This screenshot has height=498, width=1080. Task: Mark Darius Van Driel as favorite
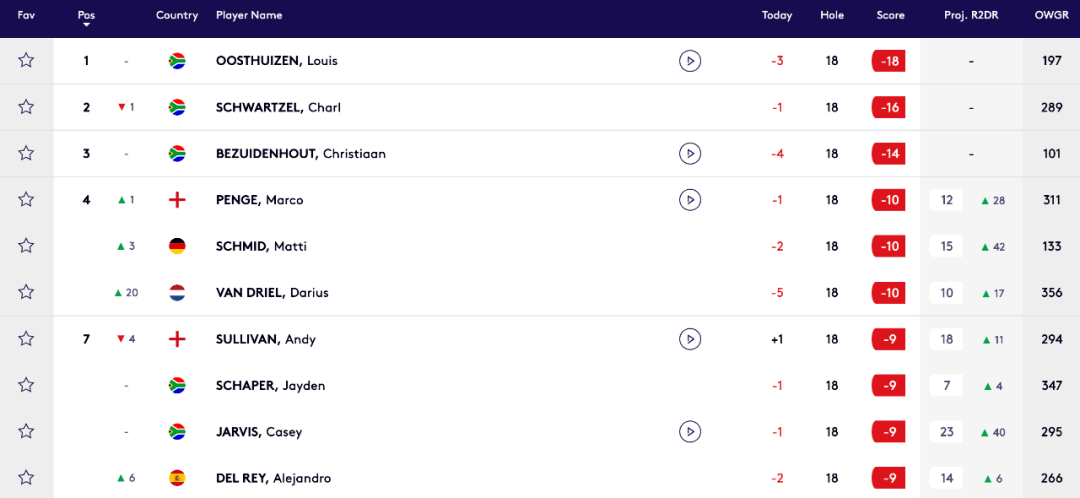(26, 293)
